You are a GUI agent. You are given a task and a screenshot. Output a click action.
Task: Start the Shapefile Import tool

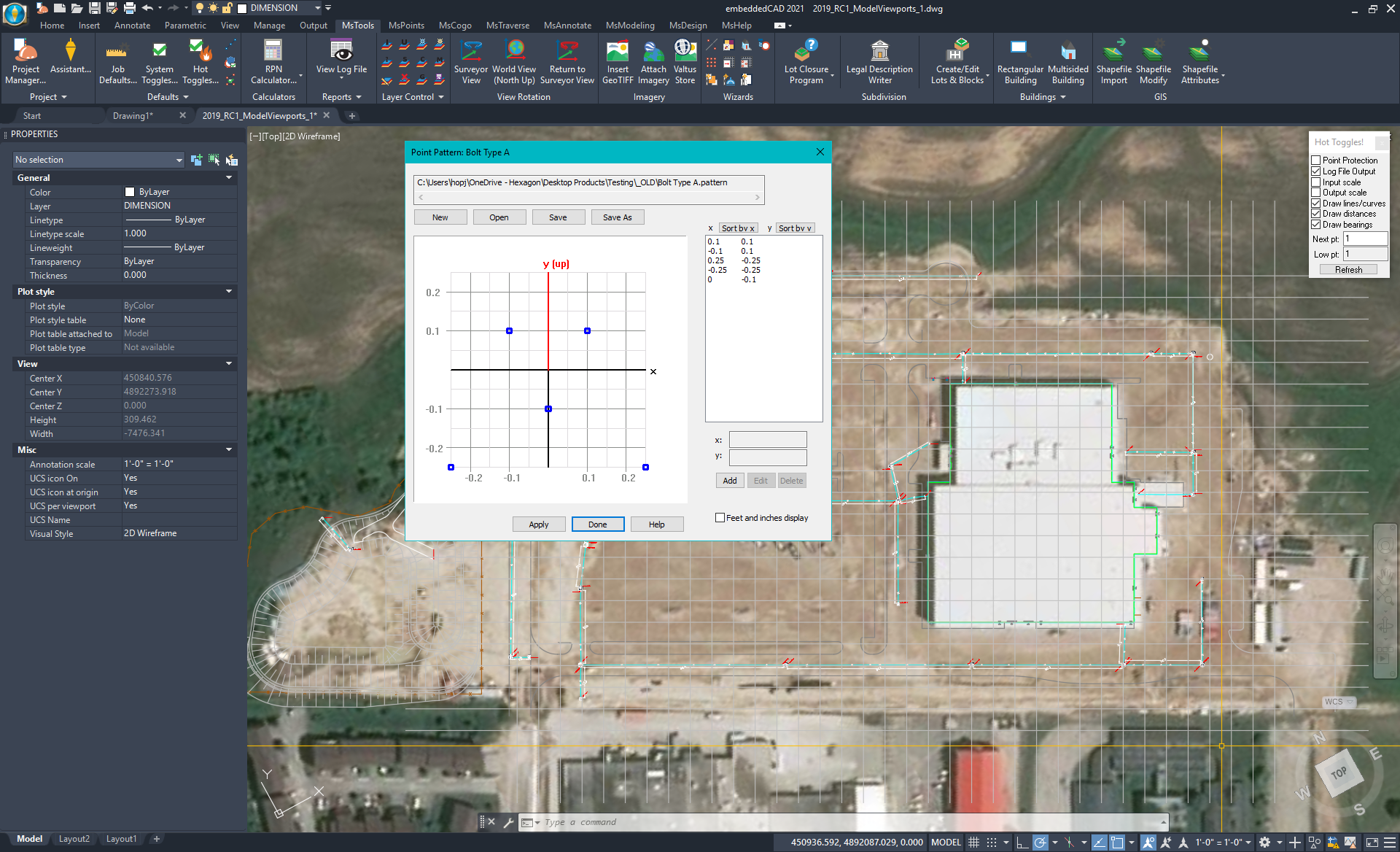[1113, 62]
